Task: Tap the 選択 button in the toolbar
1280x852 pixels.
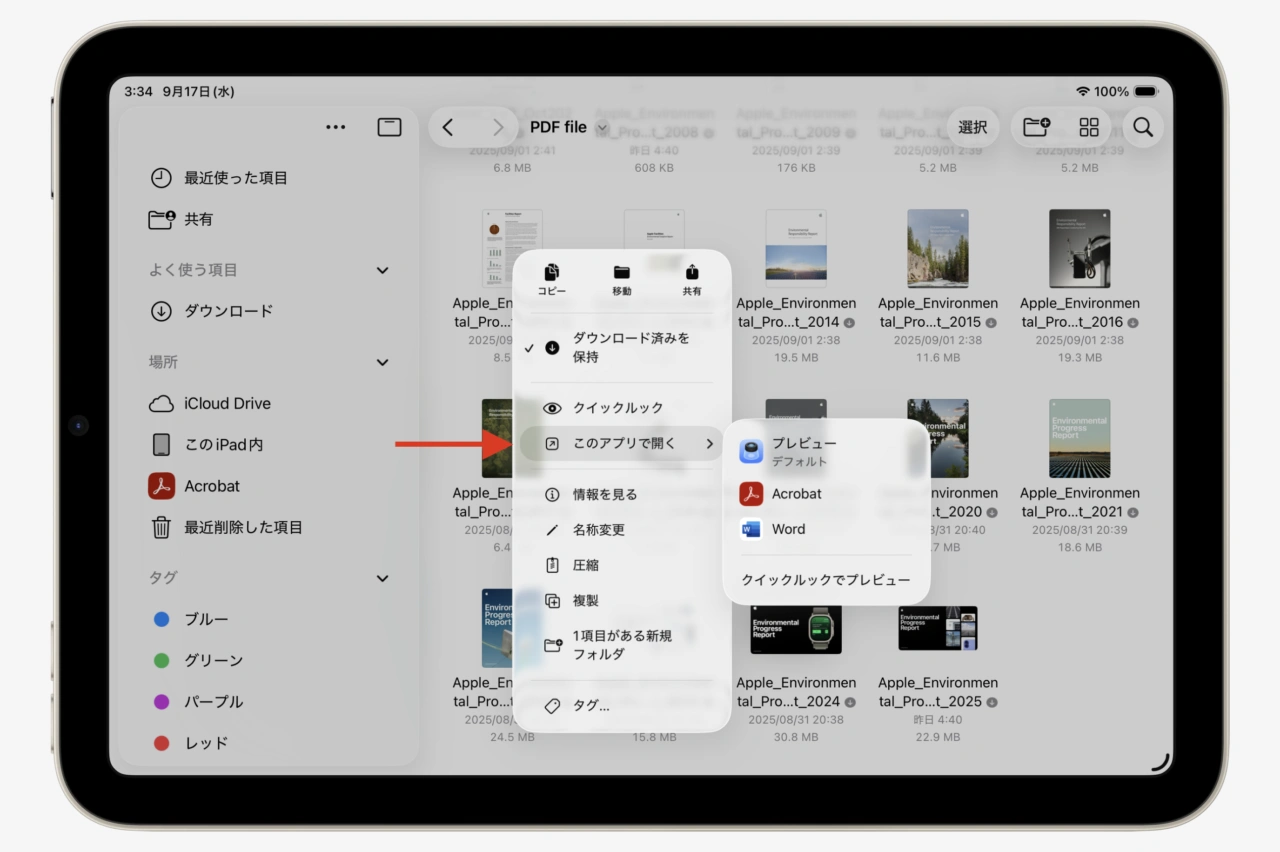Action: tap(971, 127)
